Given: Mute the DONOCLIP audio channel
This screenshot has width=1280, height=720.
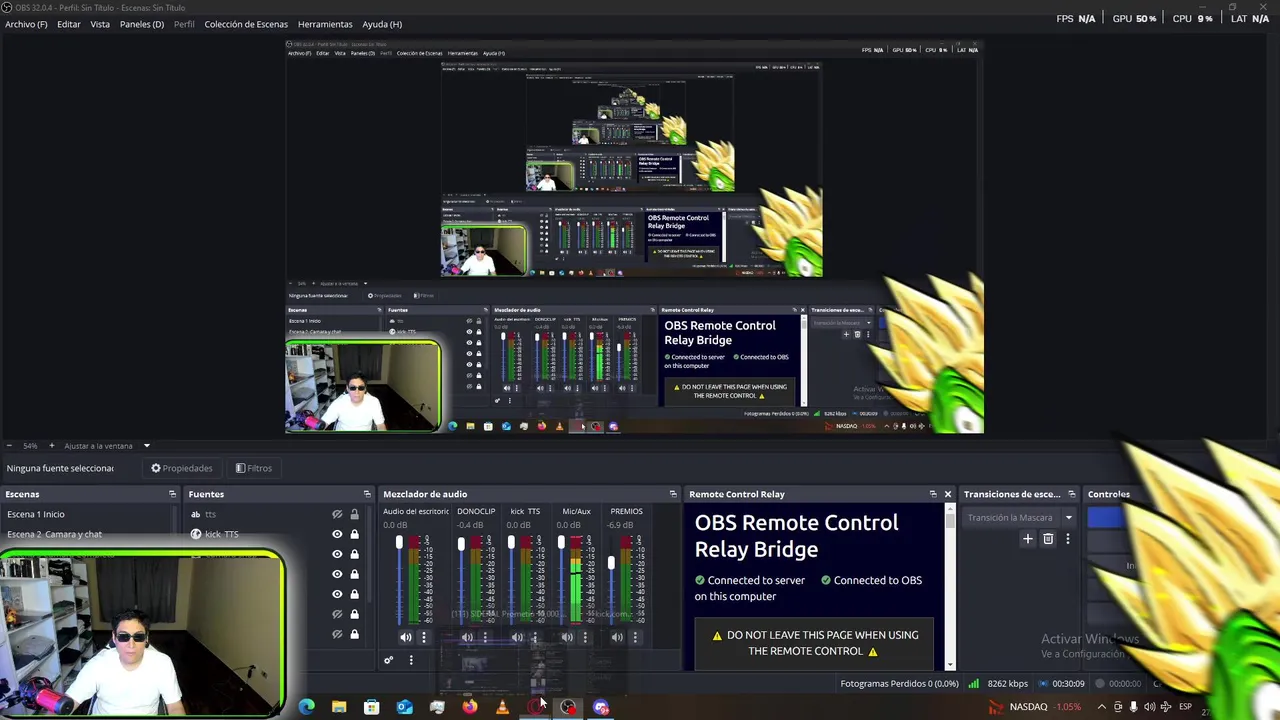Looking at the screenshot, I should [x=467, y=637].
